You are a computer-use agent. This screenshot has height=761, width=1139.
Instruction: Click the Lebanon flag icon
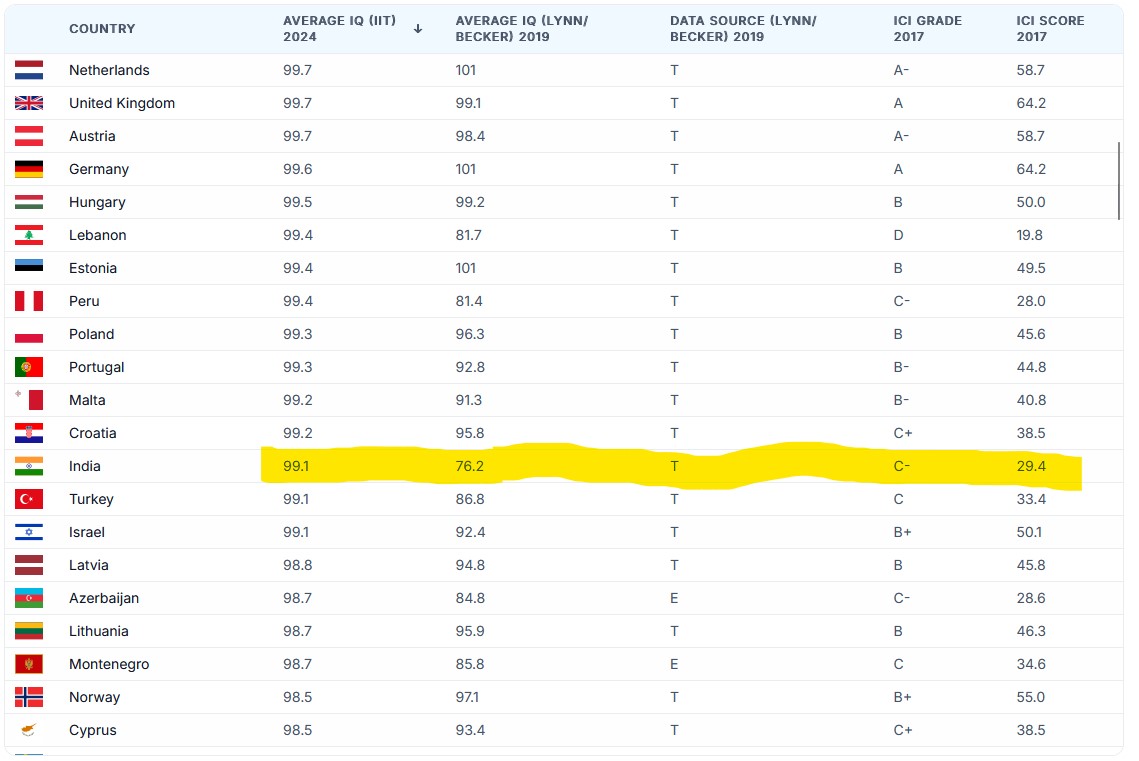tap(28, 235)
